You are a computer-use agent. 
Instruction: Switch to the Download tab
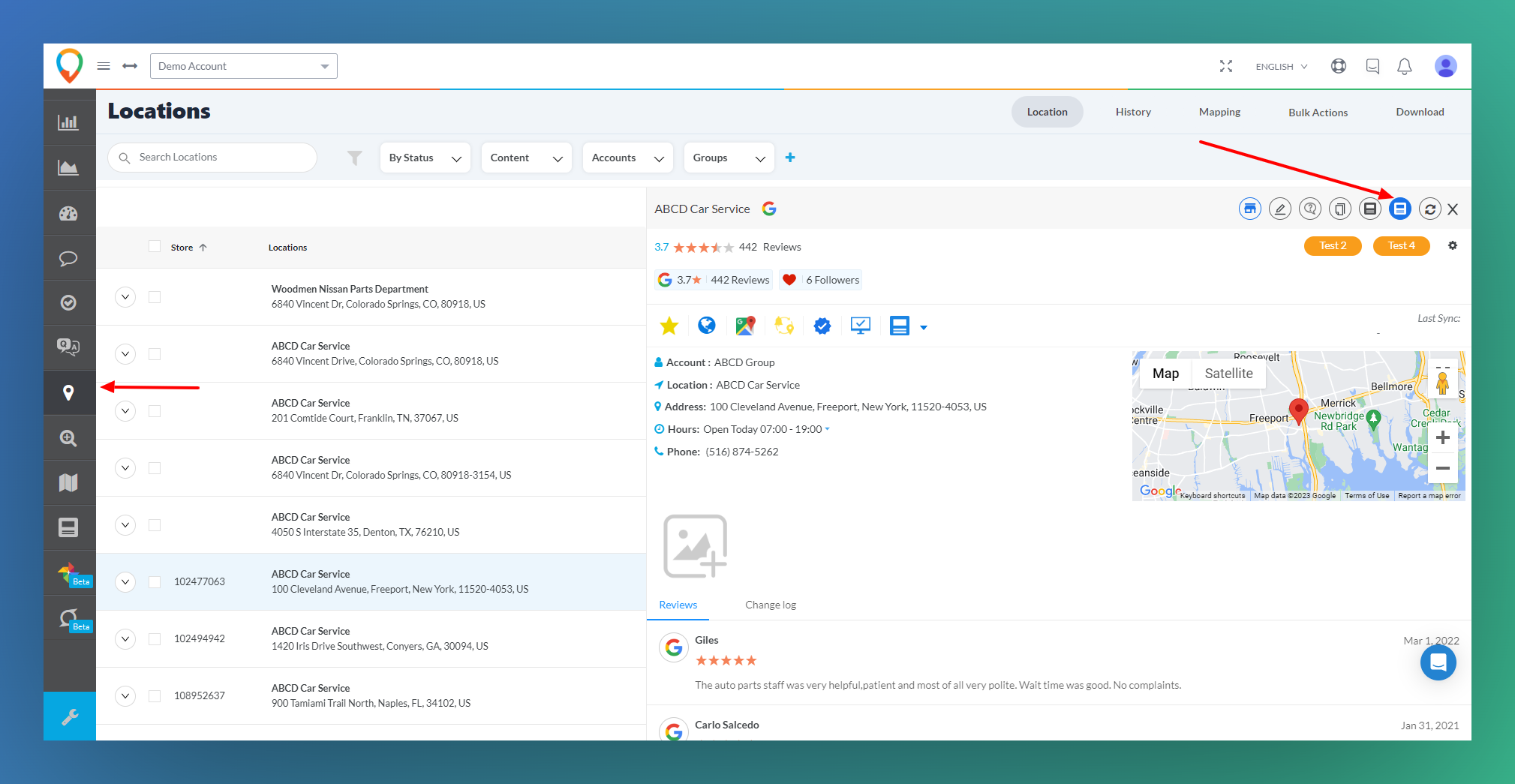1420,112
